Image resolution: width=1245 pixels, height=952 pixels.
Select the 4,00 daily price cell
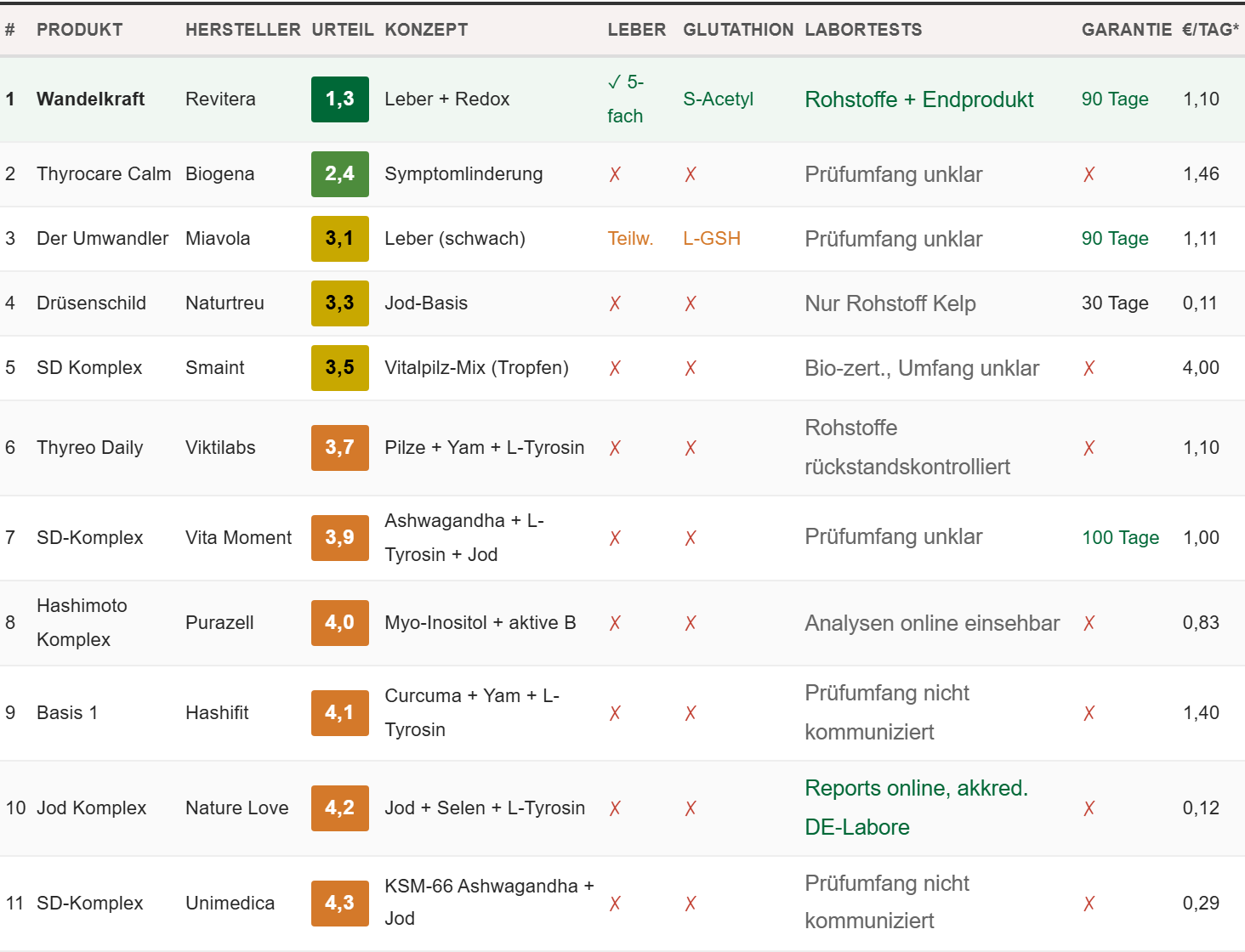tap(1201, 368)
